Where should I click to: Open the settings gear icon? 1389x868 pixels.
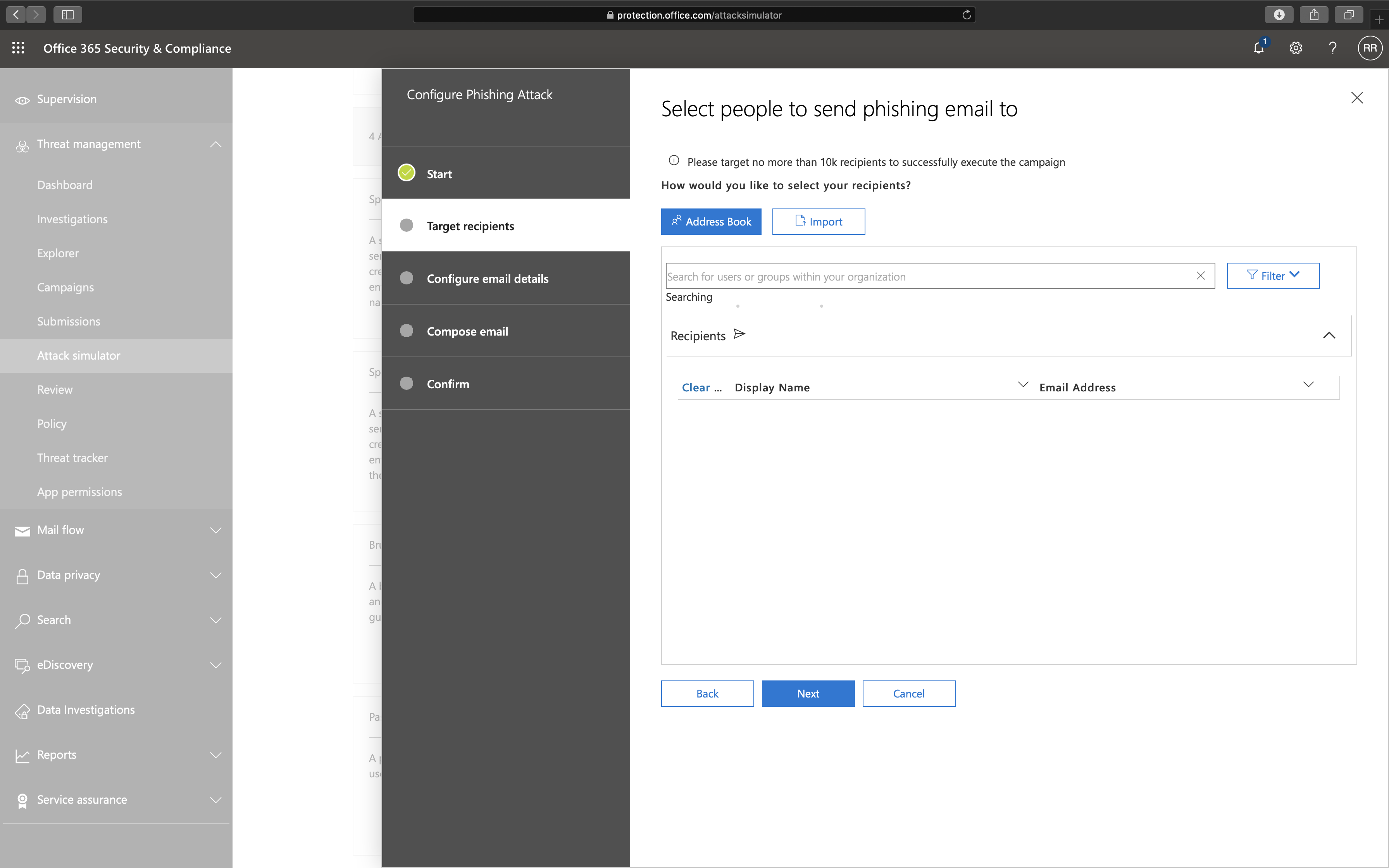pos(1296,48)
